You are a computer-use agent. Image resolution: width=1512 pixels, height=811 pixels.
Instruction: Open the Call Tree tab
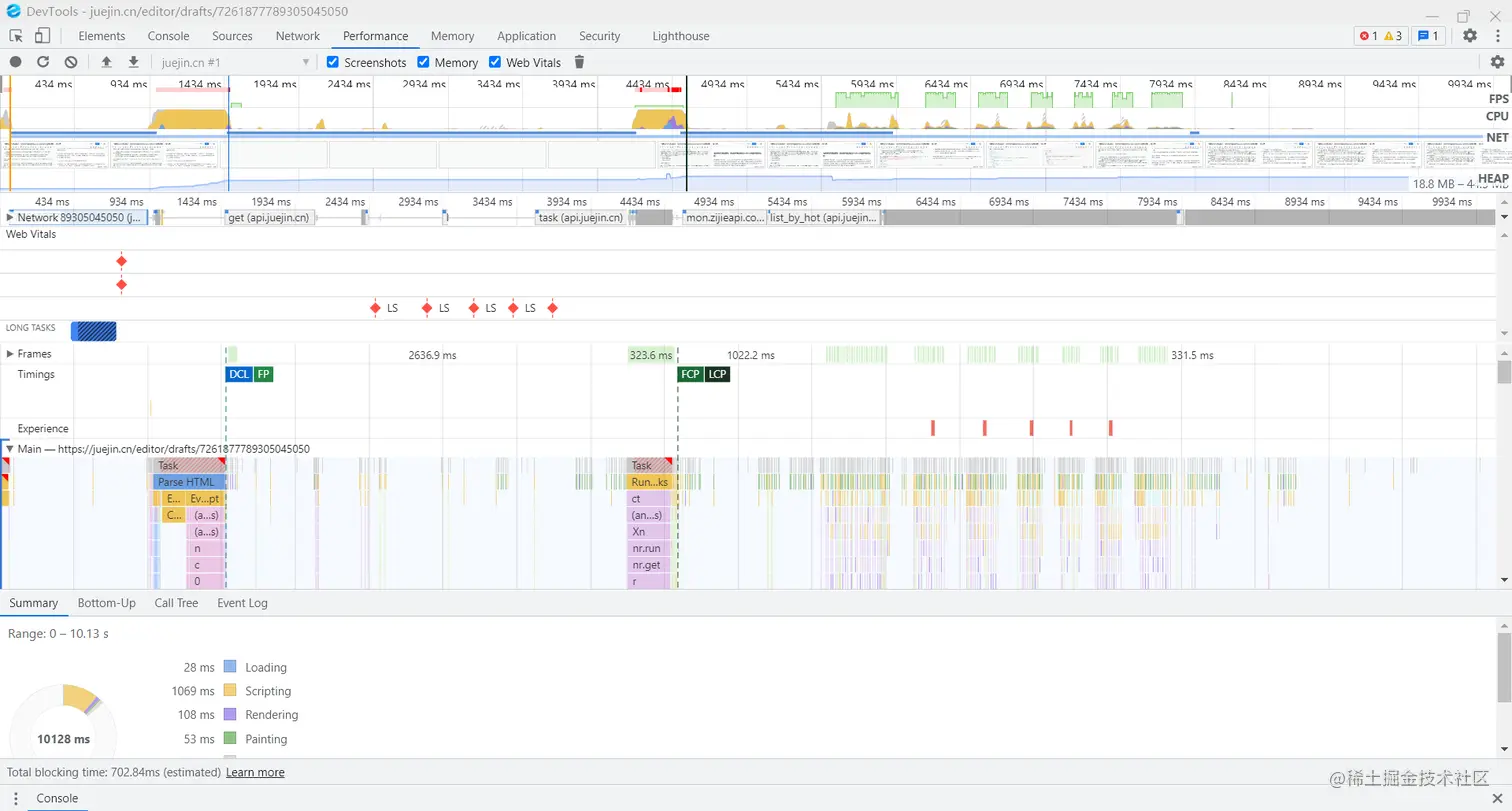(x=176, y=603)
